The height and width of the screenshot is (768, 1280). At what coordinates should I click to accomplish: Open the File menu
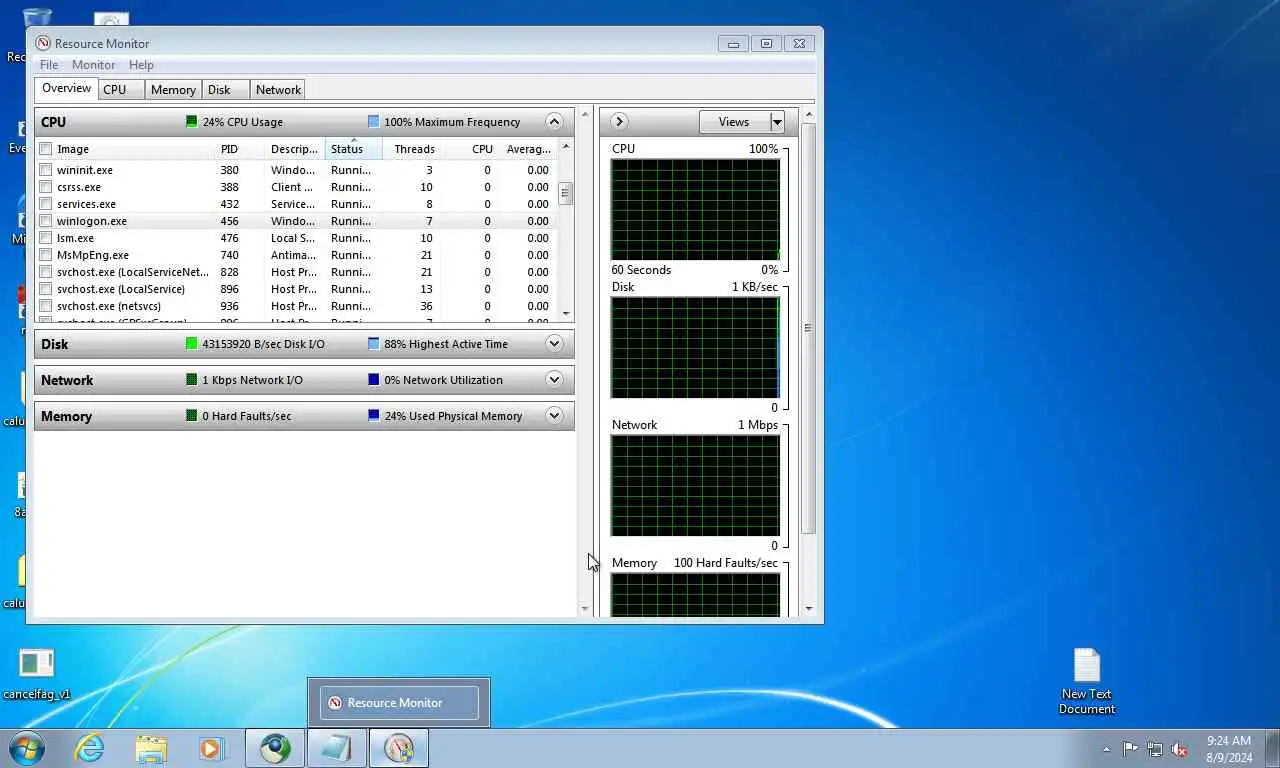[48, 65]
